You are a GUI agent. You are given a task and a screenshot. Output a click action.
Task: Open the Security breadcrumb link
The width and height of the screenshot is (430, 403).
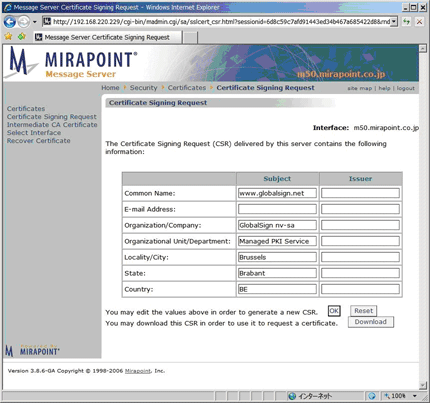(x=143, y=88)
